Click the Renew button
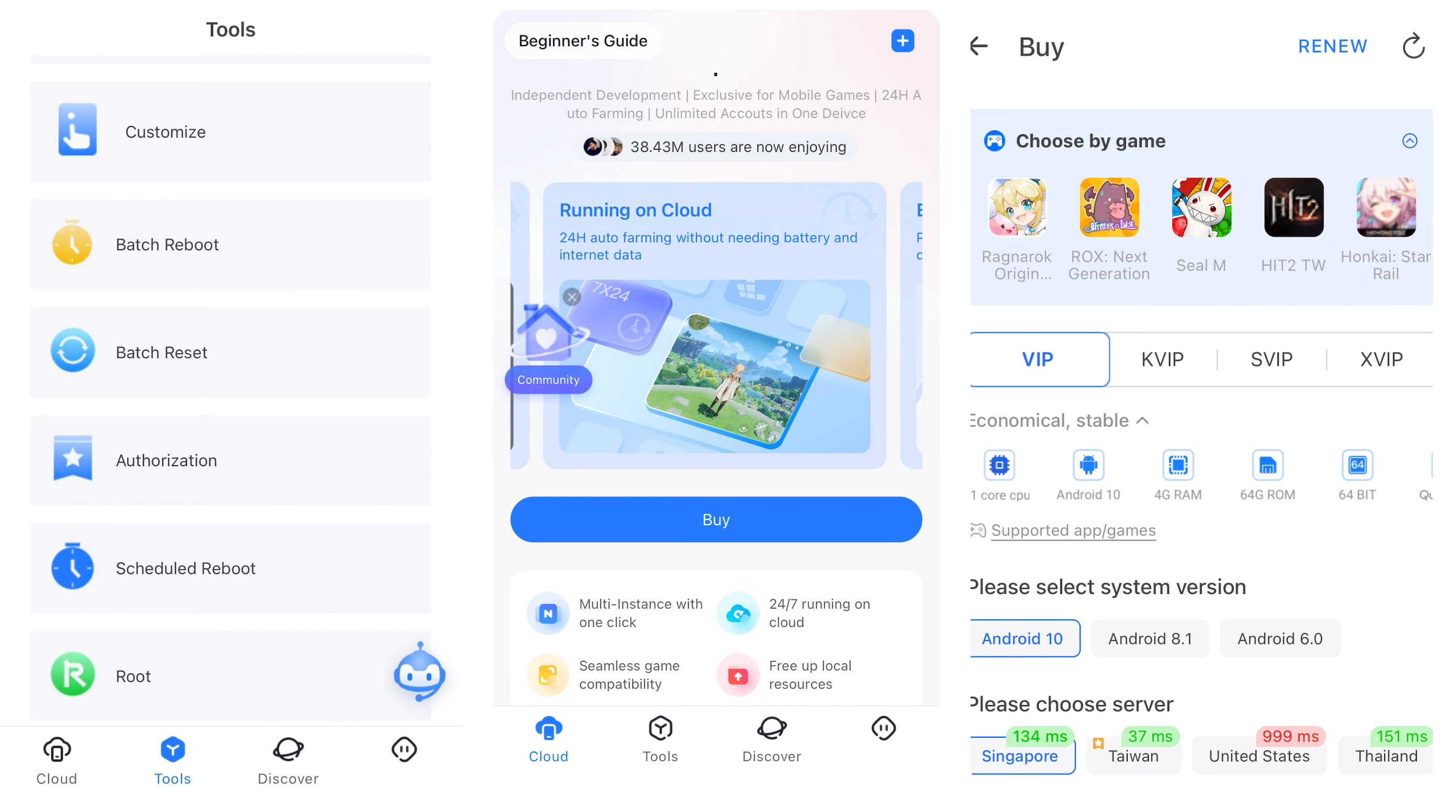The height and width of the screenshot is (812, 1456). [1332, 44]
